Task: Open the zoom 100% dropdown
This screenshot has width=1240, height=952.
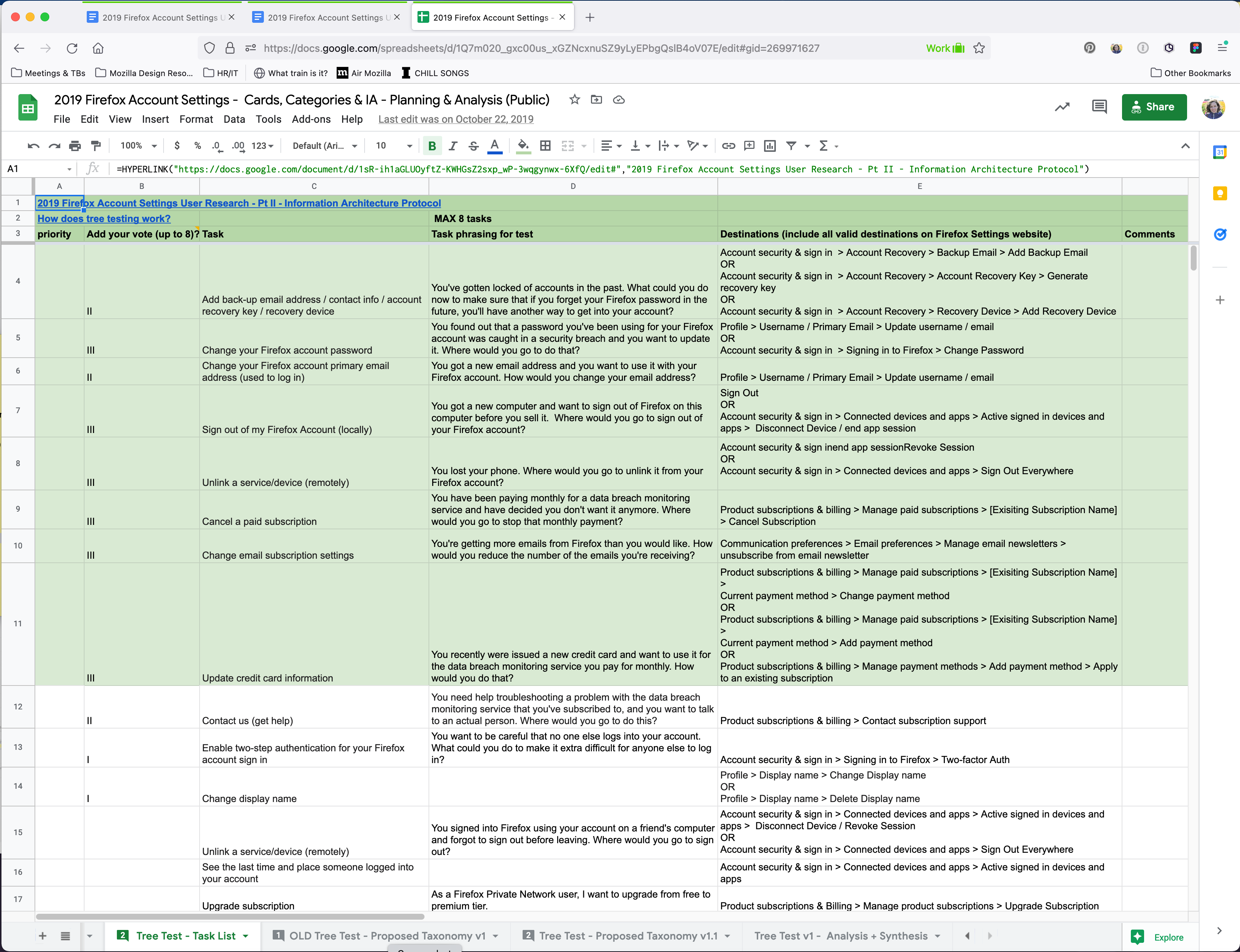Action: (138, 146)
